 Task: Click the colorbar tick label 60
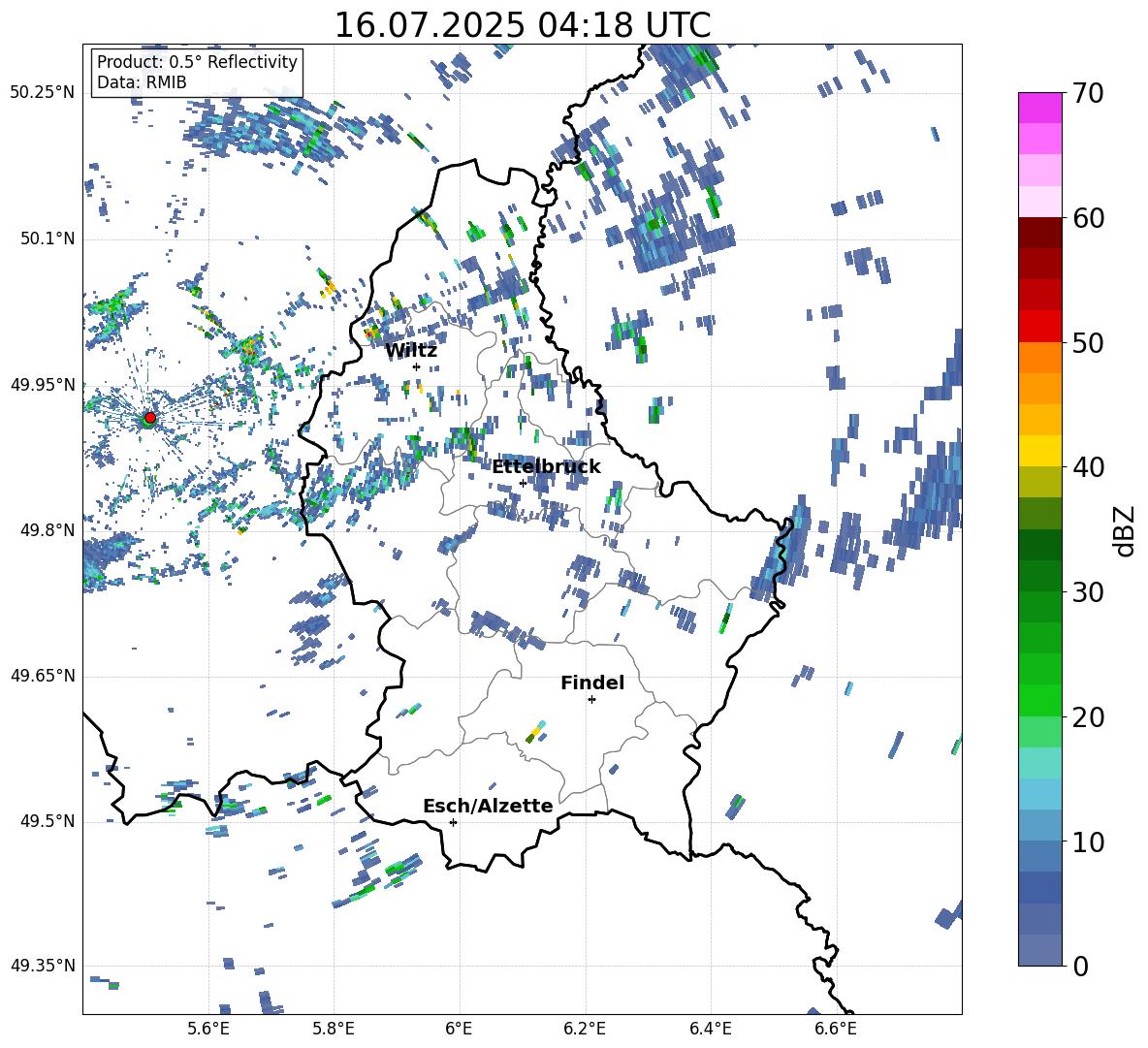tap(1088, 218)
